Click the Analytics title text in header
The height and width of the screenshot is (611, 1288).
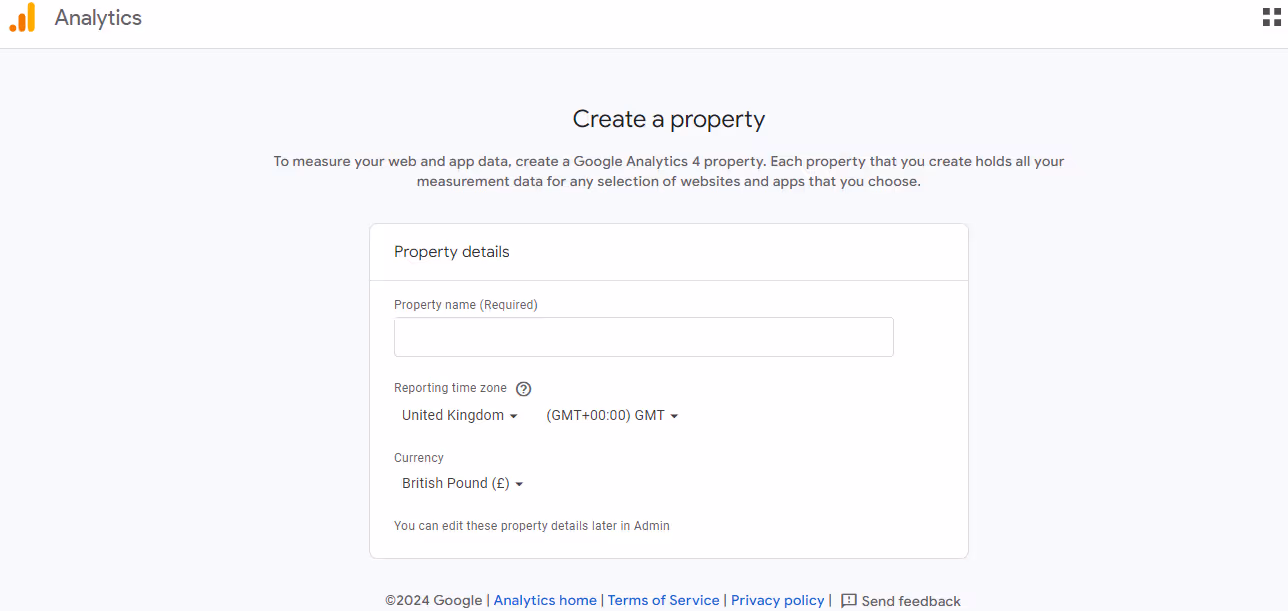click(98, 17)
